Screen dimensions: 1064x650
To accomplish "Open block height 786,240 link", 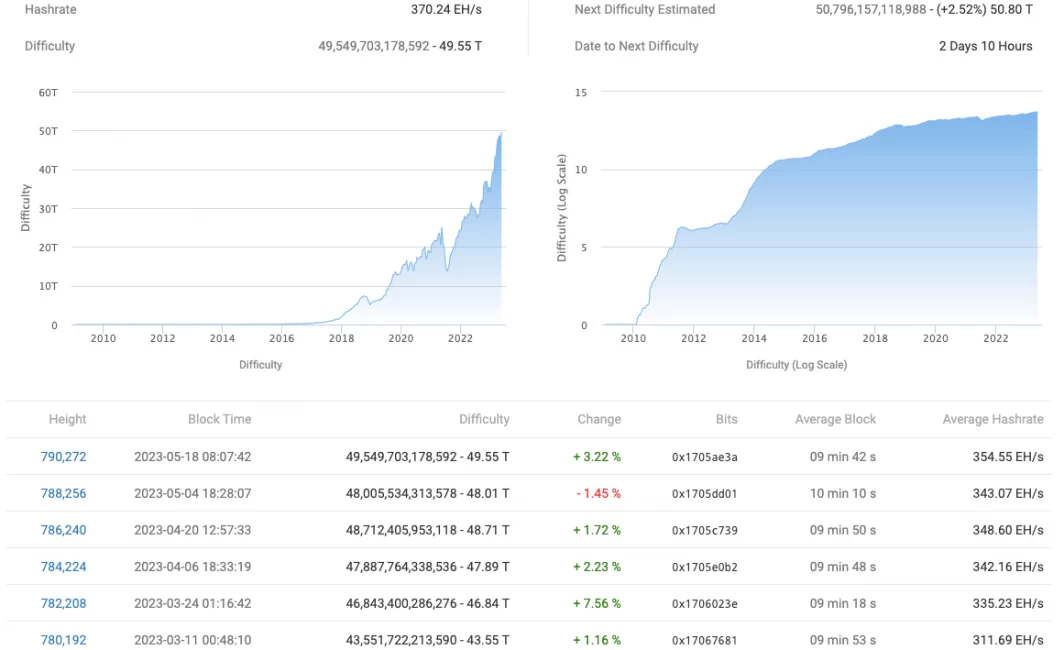I will pyautogui.click(x=63, y=530).
